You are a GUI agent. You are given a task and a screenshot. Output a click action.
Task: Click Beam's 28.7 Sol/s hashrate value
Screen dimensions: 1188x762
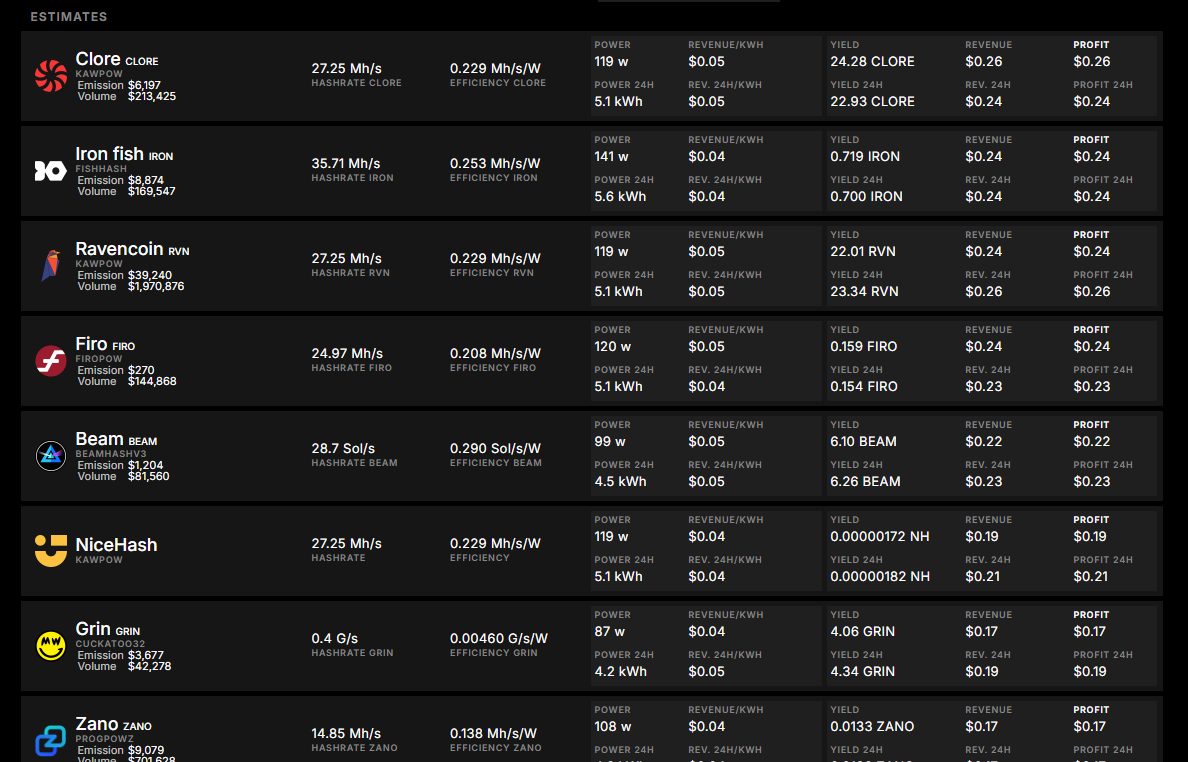tap(340, 449)
